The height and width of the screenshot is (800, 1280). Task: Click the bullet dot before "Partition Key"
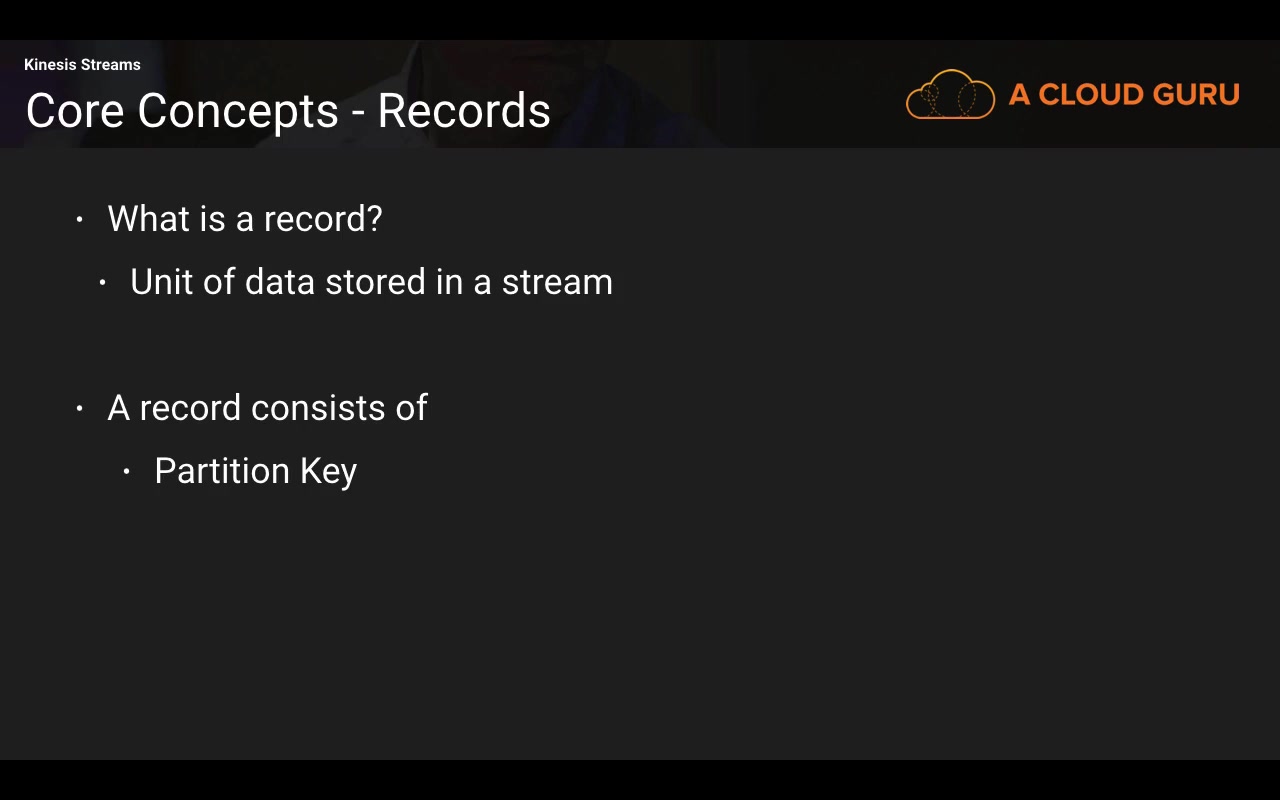pyautogui.click(x=127, y=471)
